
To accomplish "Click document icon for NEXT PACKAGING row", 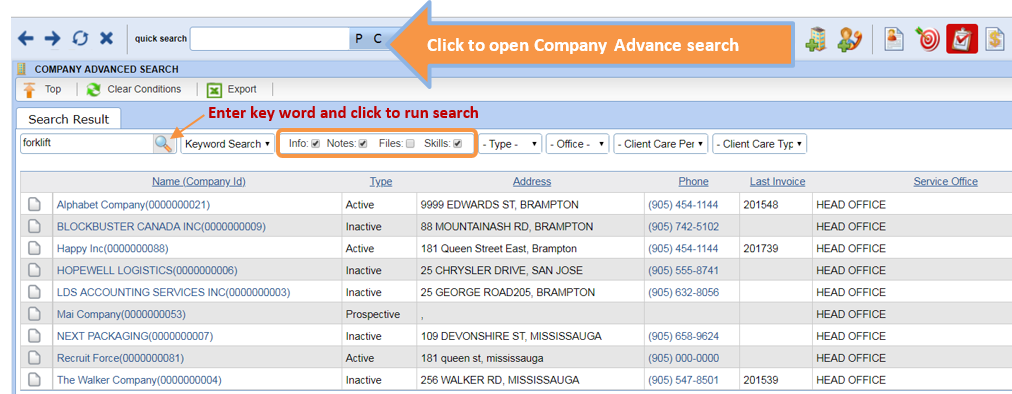I will pos(34,337).
